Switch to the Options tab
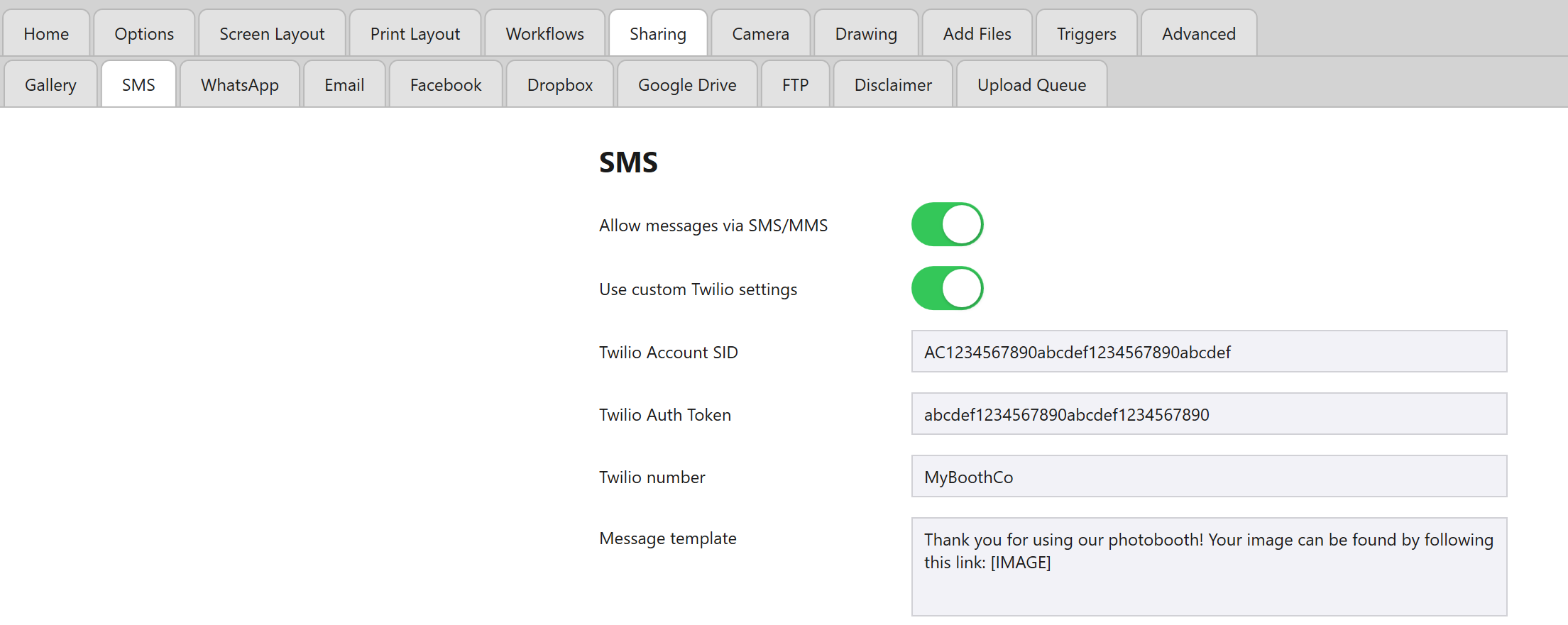 (x=144, y=33)
